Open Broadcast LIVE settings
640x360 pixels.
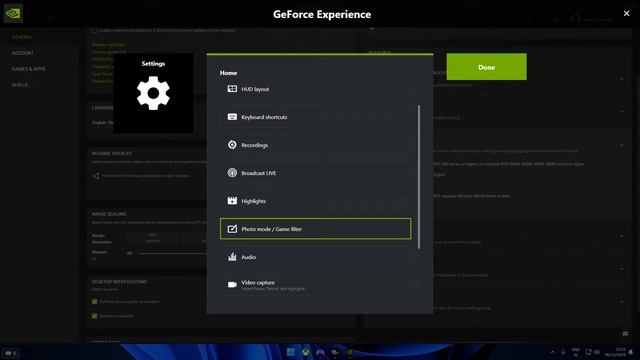coord(315,173)
